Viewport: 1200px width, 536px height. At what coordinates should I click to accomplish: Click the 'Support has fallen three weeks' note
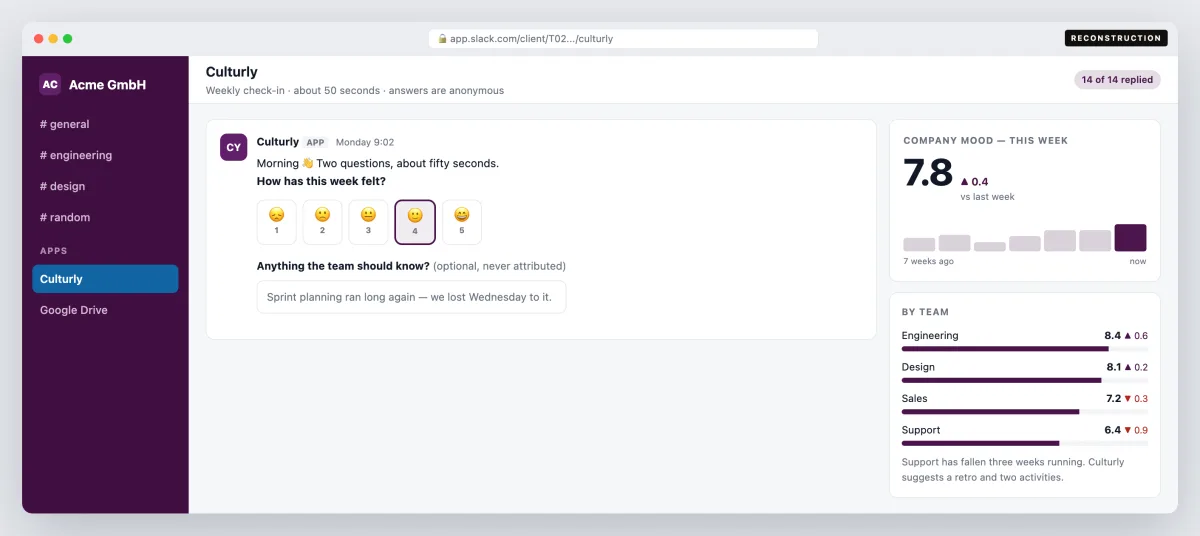[1013, 470]
